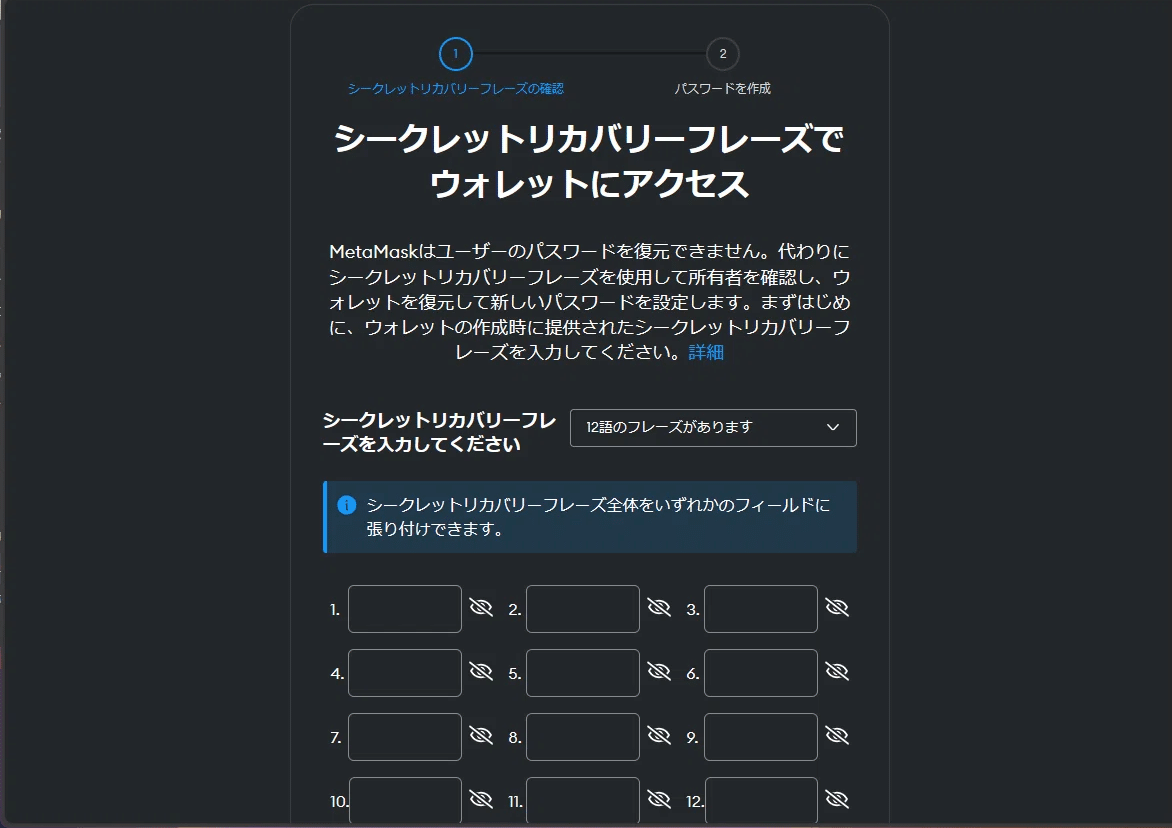Image resolution: width=1172 pixels, height=828 pixels.
Task: Click info banner text about pasting phrase
Action: click(598, 517)
